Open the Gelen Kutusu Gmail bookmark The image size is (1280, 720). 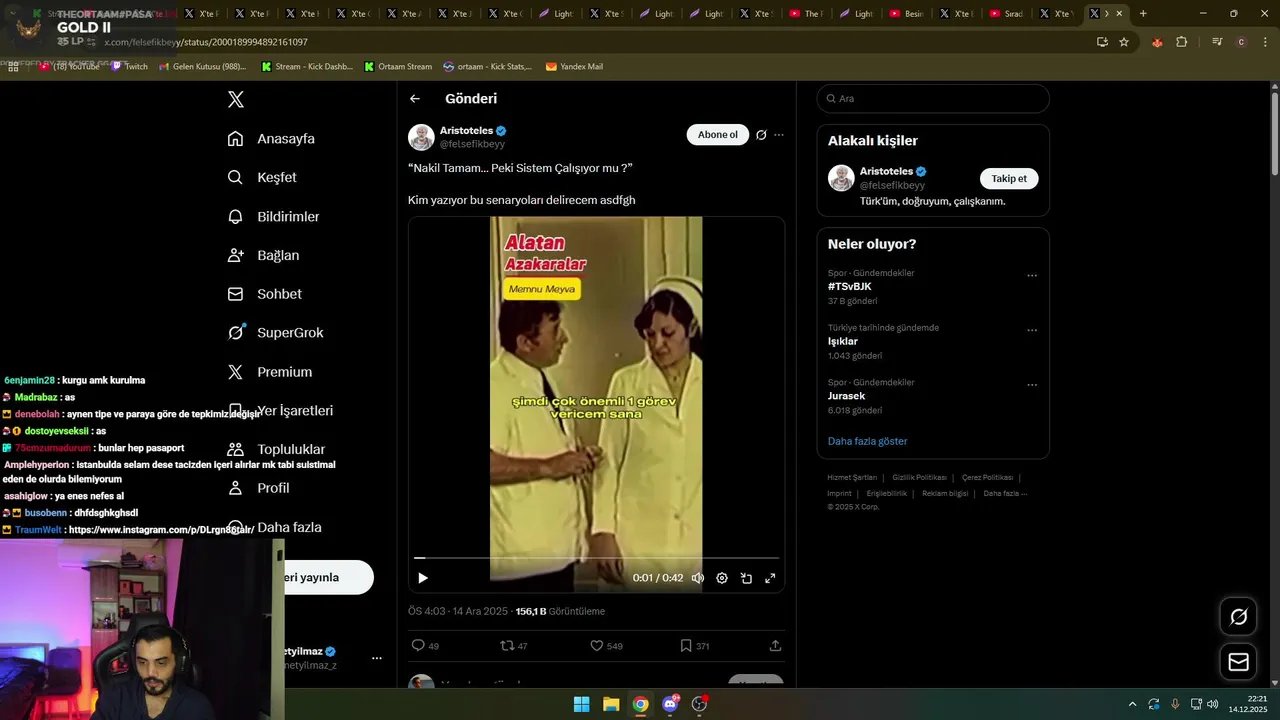click(x=203, y=67)
